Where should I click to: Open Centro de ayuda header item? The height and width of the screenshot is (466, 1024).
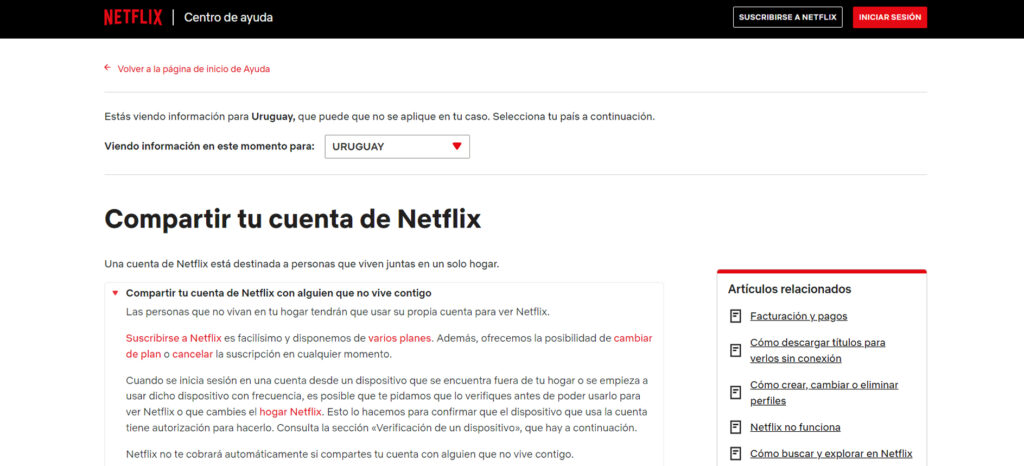228,17
